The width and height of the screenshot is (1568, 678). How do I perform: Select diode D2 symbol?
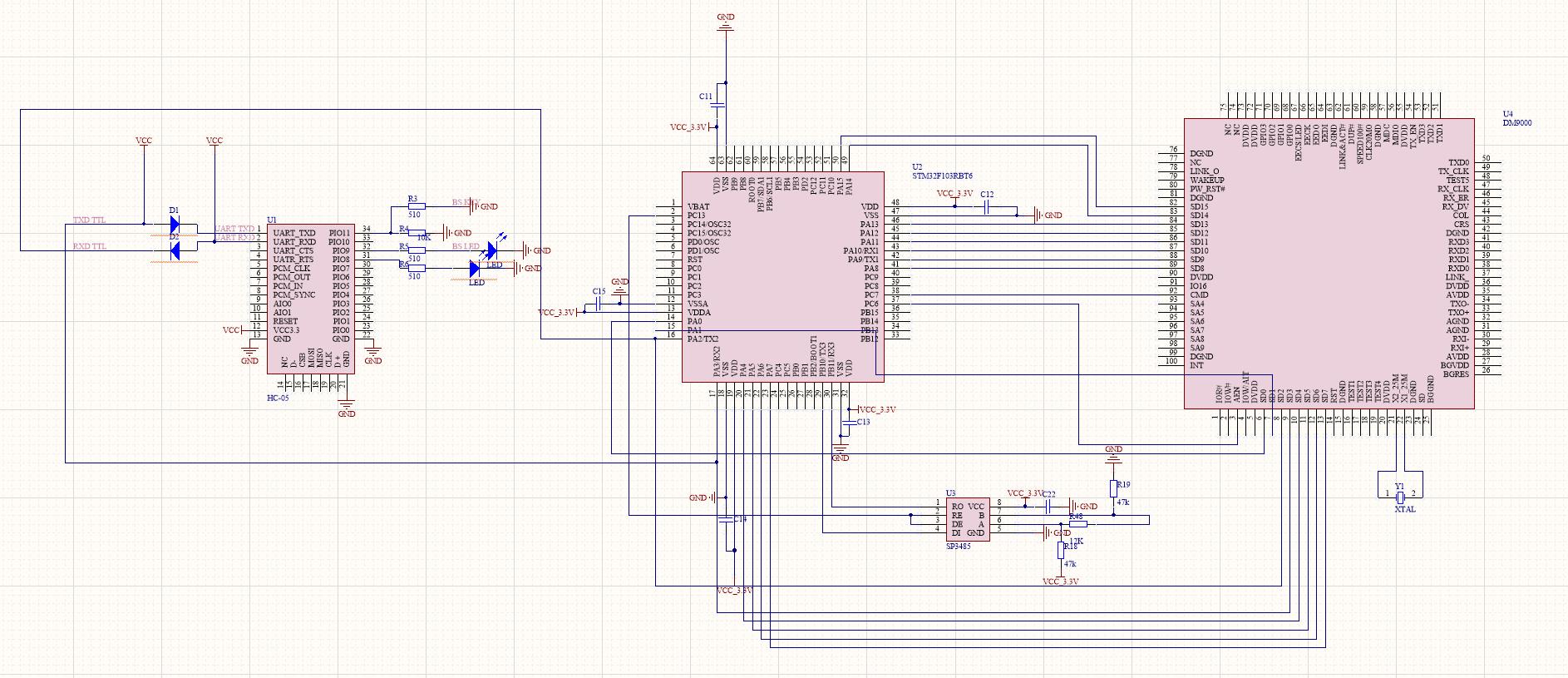175,250
